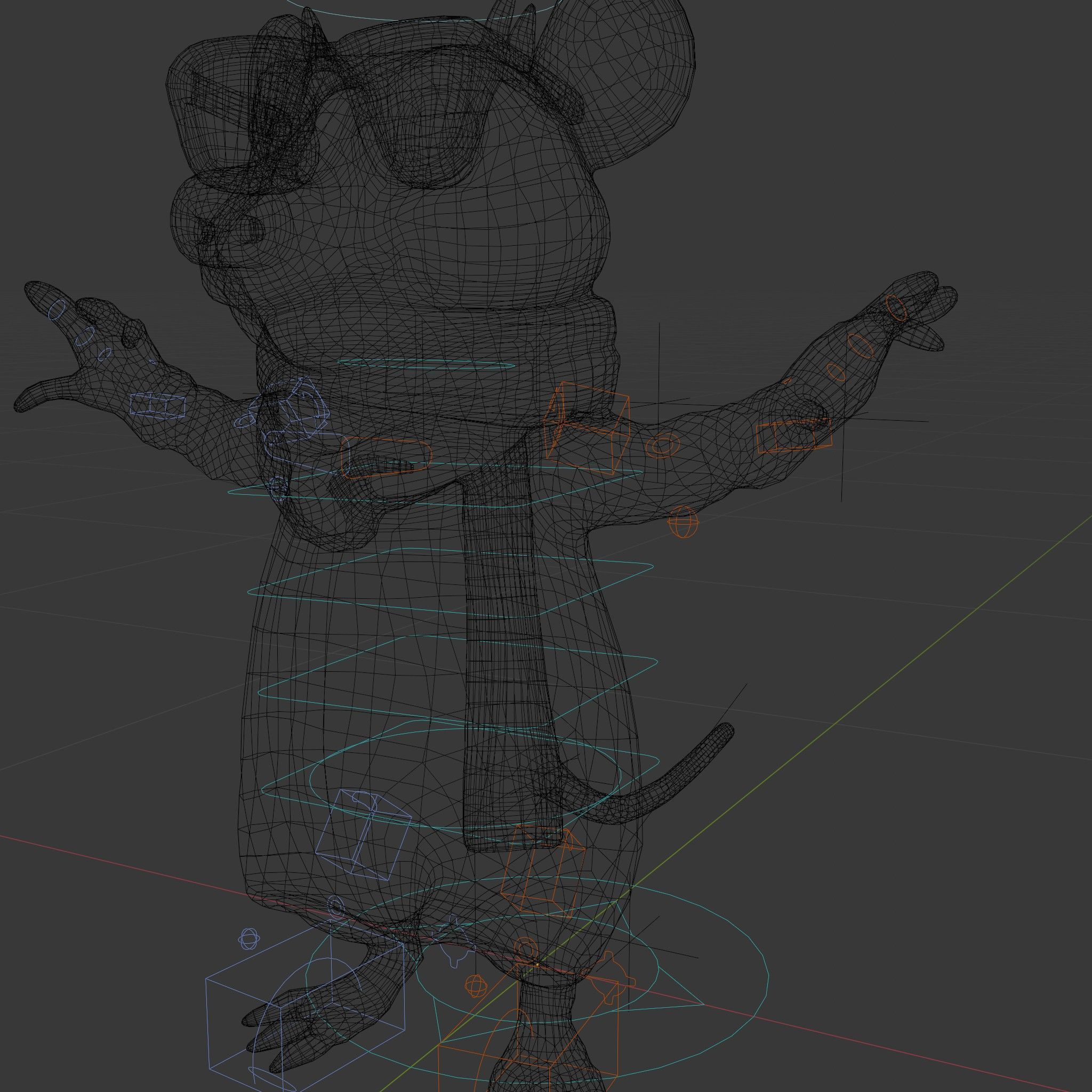Image resolution: width=1092 pixels, height=1092 pixels.
Task: Click the orange ring on the fingertip
Action: pos(896,308)
